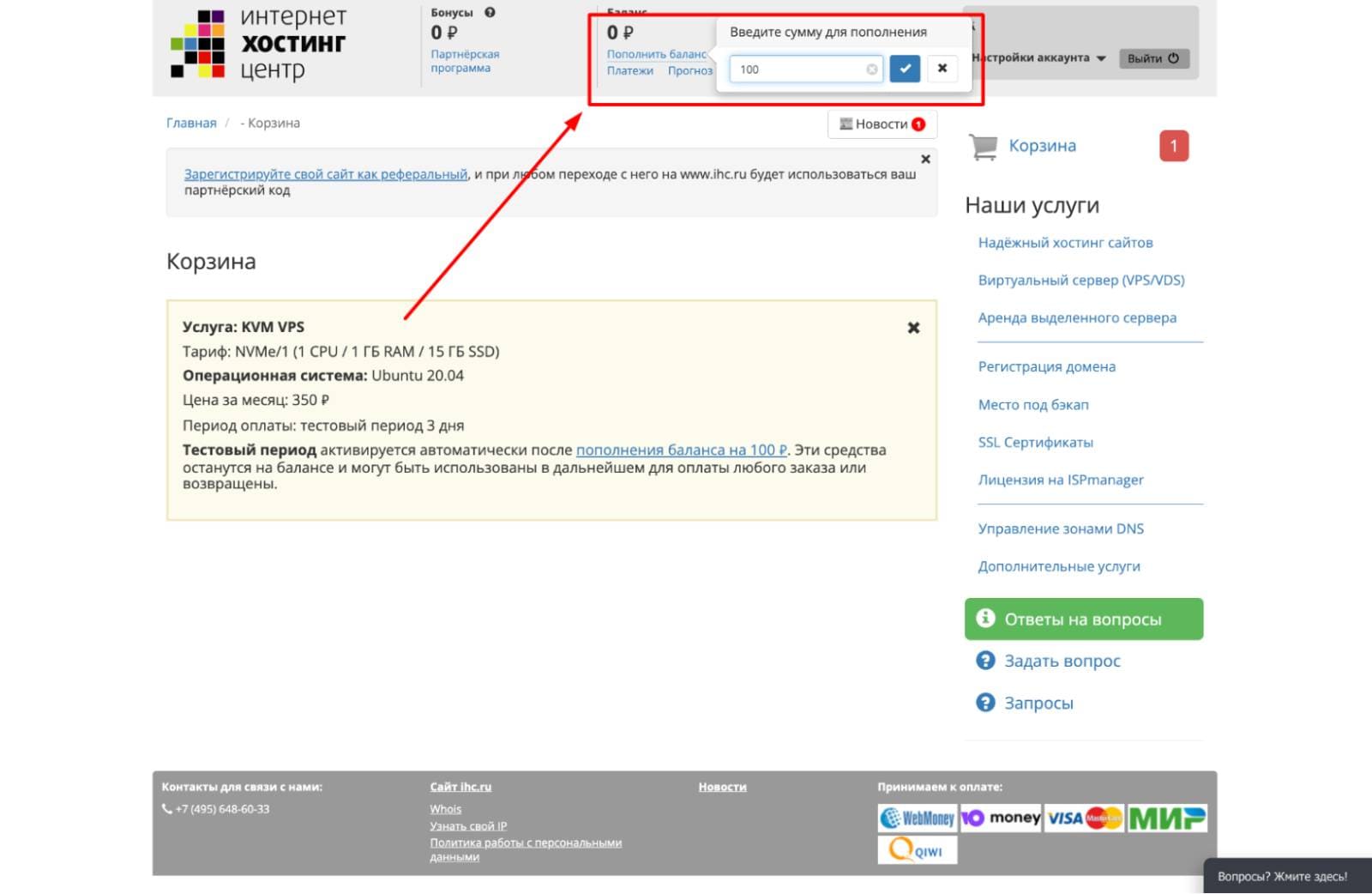Open Зарегистрируйте свой сайт как реферальный link

tap(326, 174)
